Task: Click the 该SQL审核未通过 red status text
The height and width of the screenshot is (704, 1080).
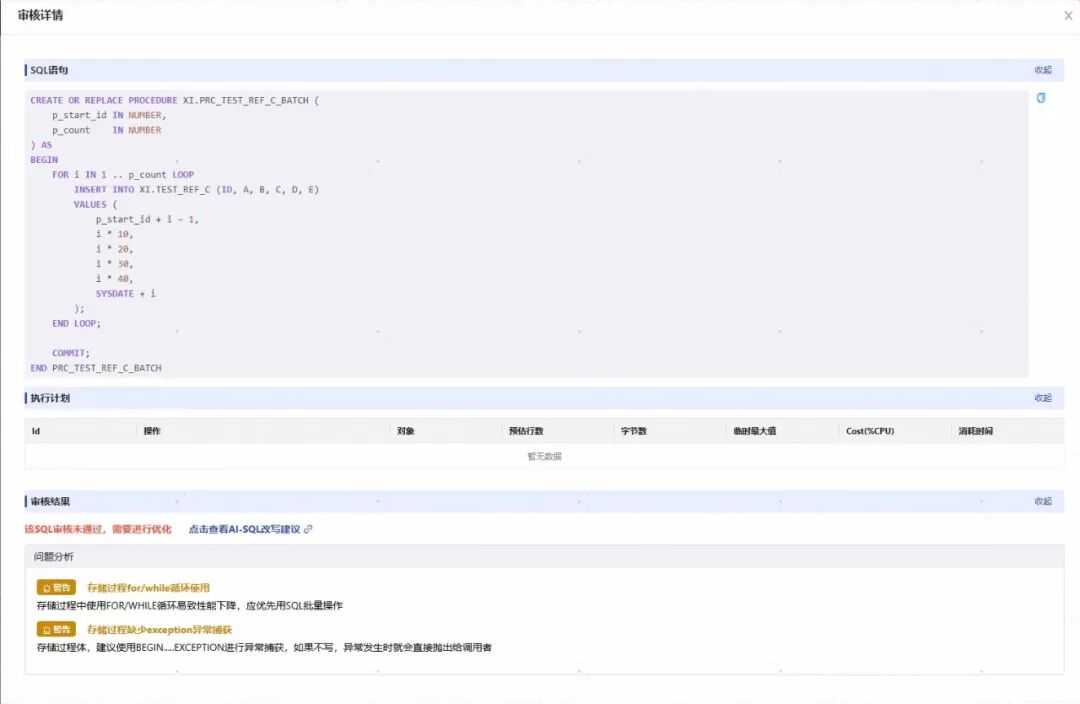Action: pos(98,529)
